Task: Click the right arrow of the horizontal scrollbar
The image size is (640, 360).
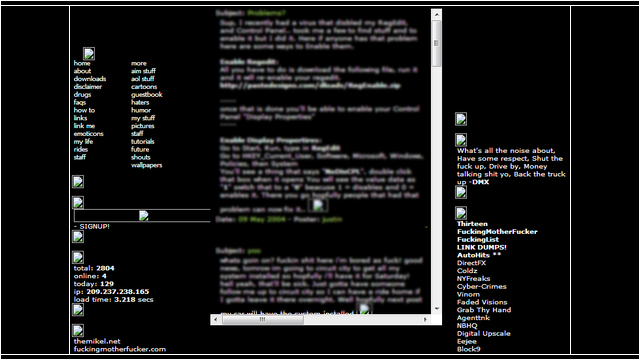Action: pyautogui.click(x=425, y=320)
